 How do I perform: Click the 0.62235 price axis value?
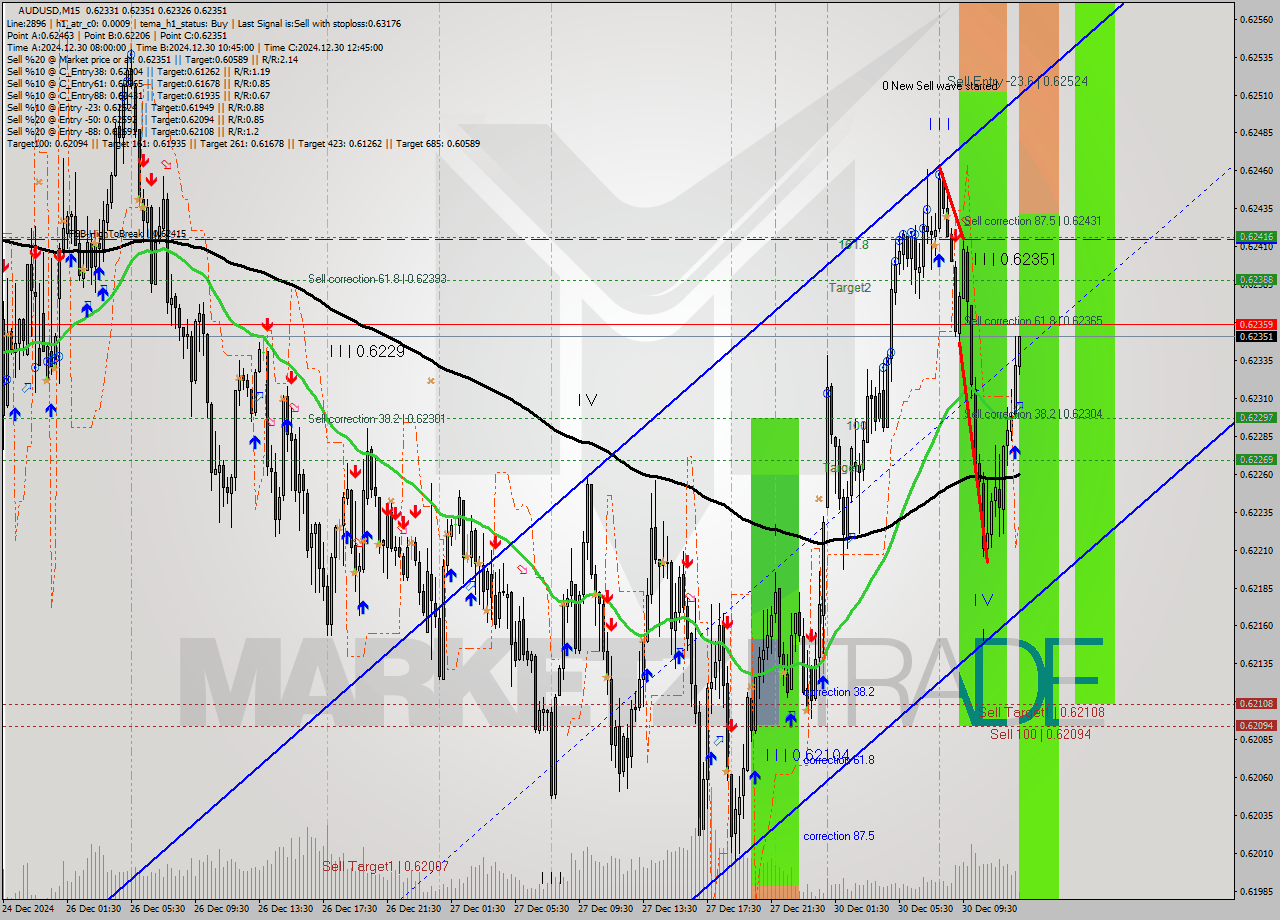[x=1256, y=512]
